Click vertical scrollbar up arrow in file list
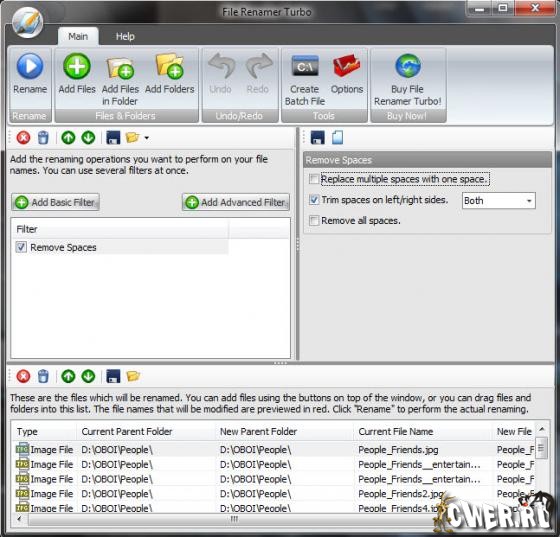560x537 pixels. click(x=541, y=429)
